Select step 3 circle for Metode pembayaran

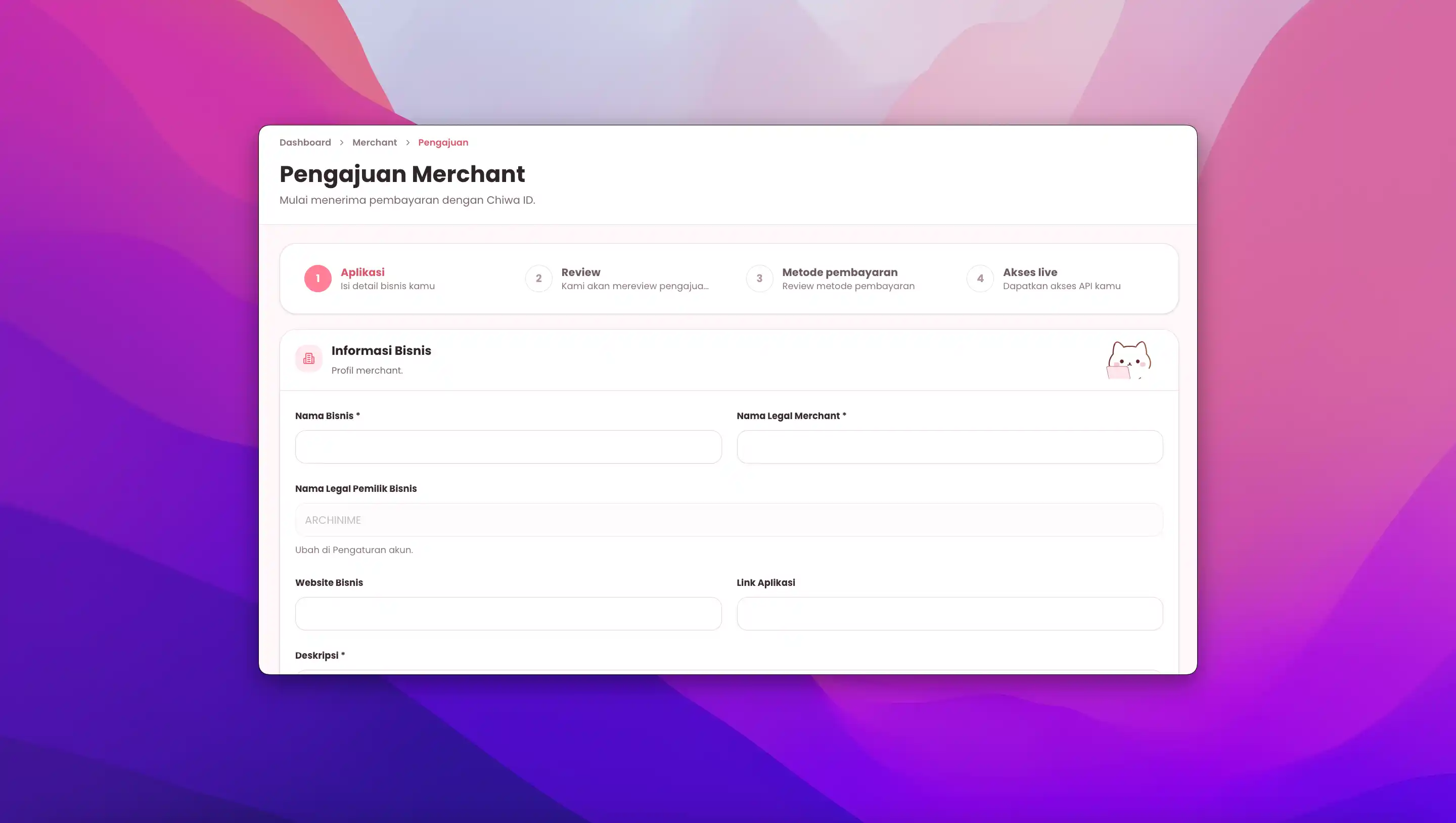760,279
